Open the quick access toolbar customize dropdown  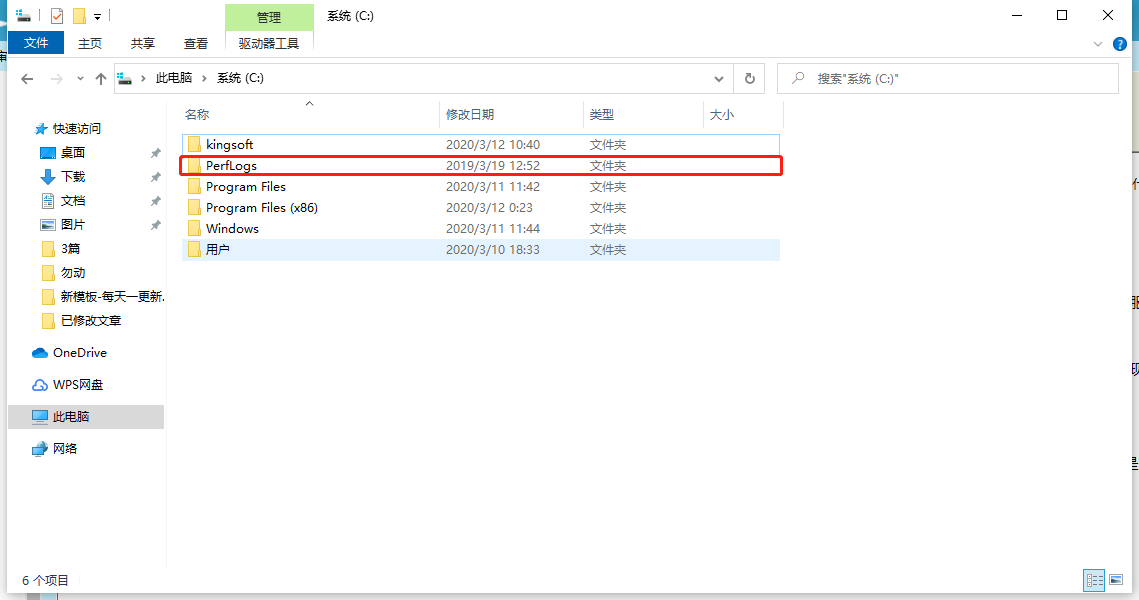(97, 15)
